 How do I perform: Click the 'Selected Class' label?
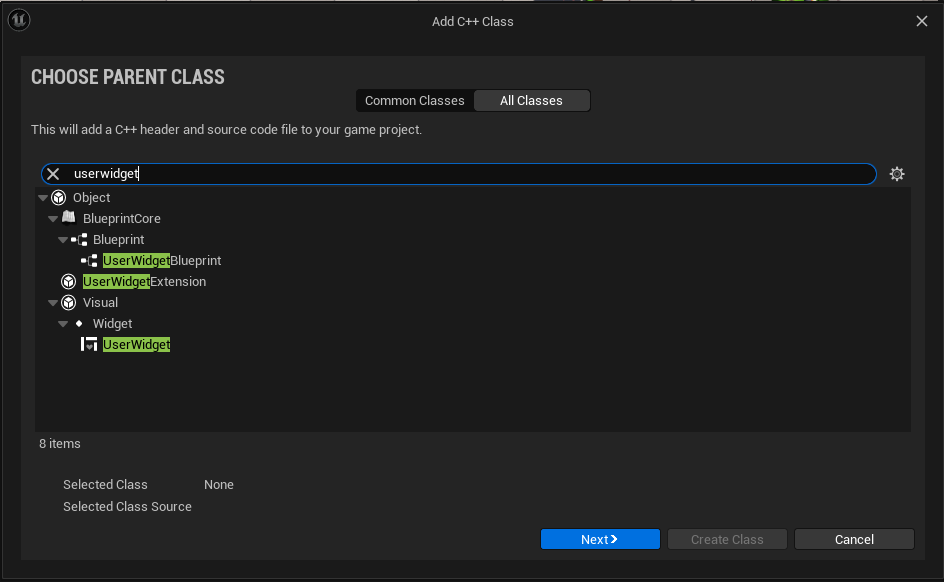point(105,484)
